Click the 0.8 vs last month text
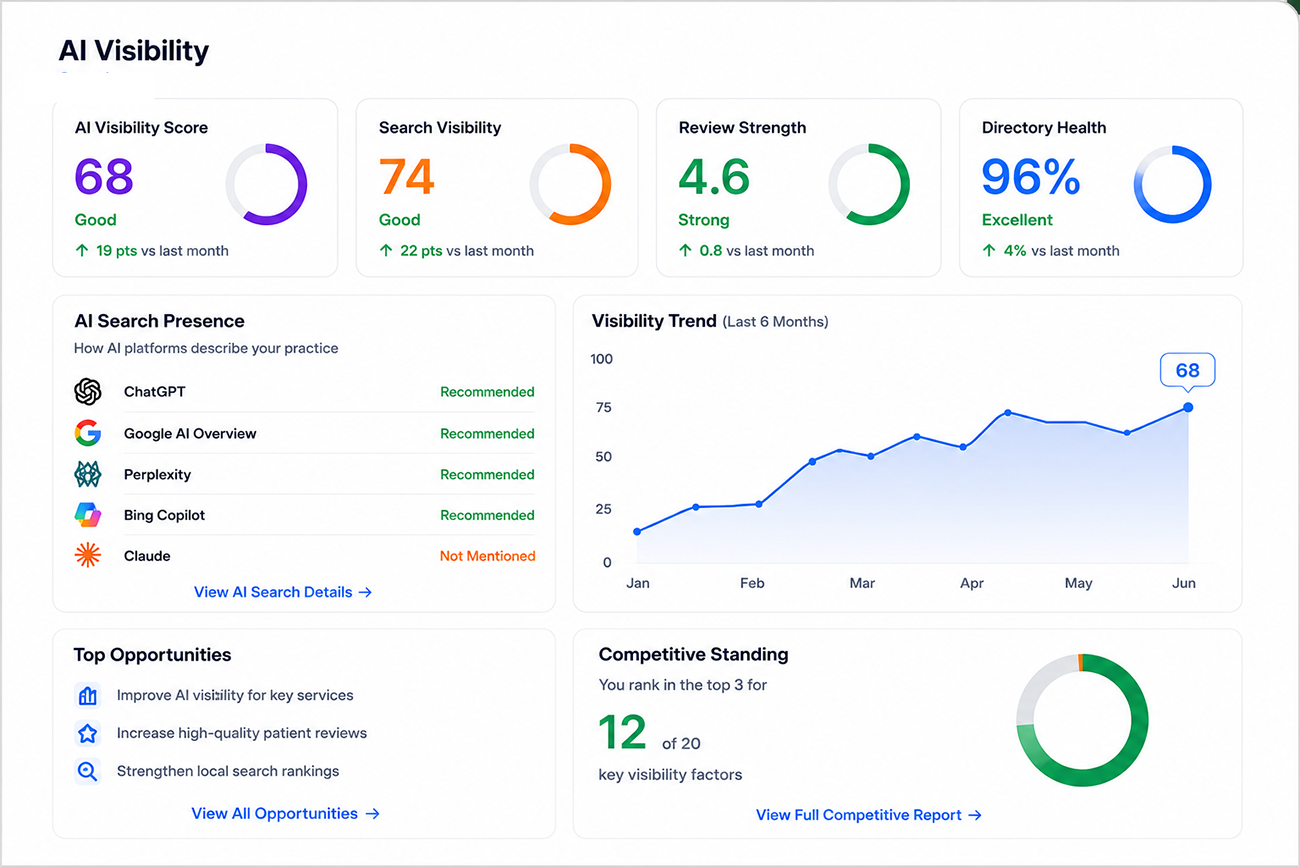 [757, 251]
